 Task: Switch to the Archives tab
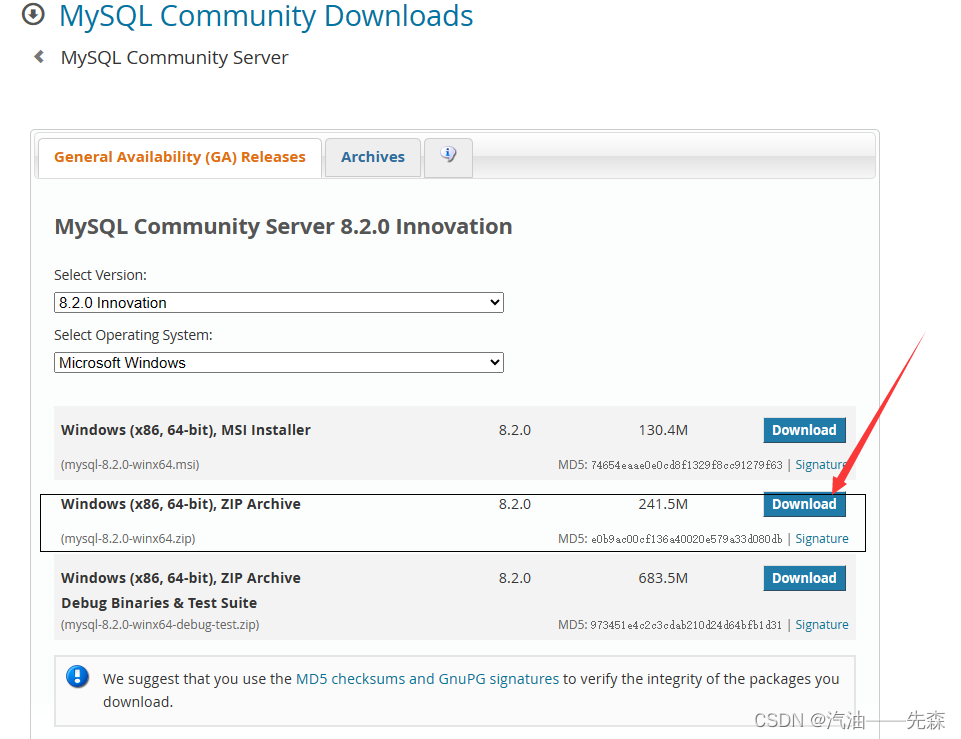coord(373,157)
